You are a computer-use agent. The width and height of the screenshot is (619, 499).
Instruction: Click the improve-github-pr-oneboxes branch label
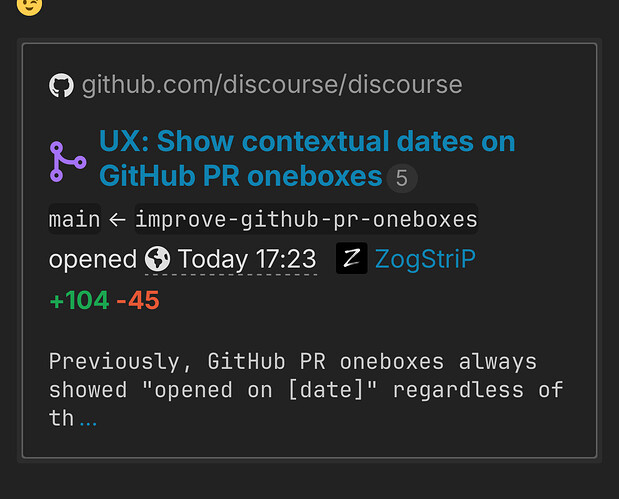click(x=306, y=219)
